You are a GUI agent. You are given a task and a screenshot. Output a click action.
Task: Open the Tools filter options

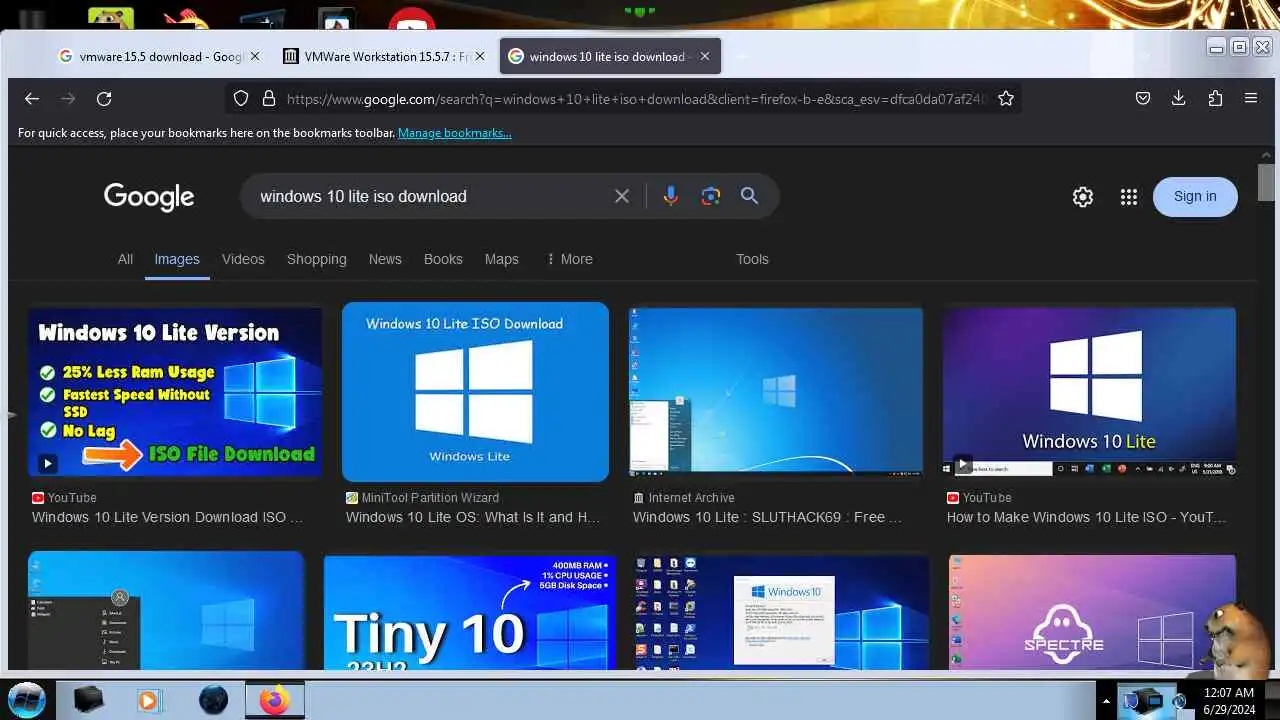click(x=752, y=259)
